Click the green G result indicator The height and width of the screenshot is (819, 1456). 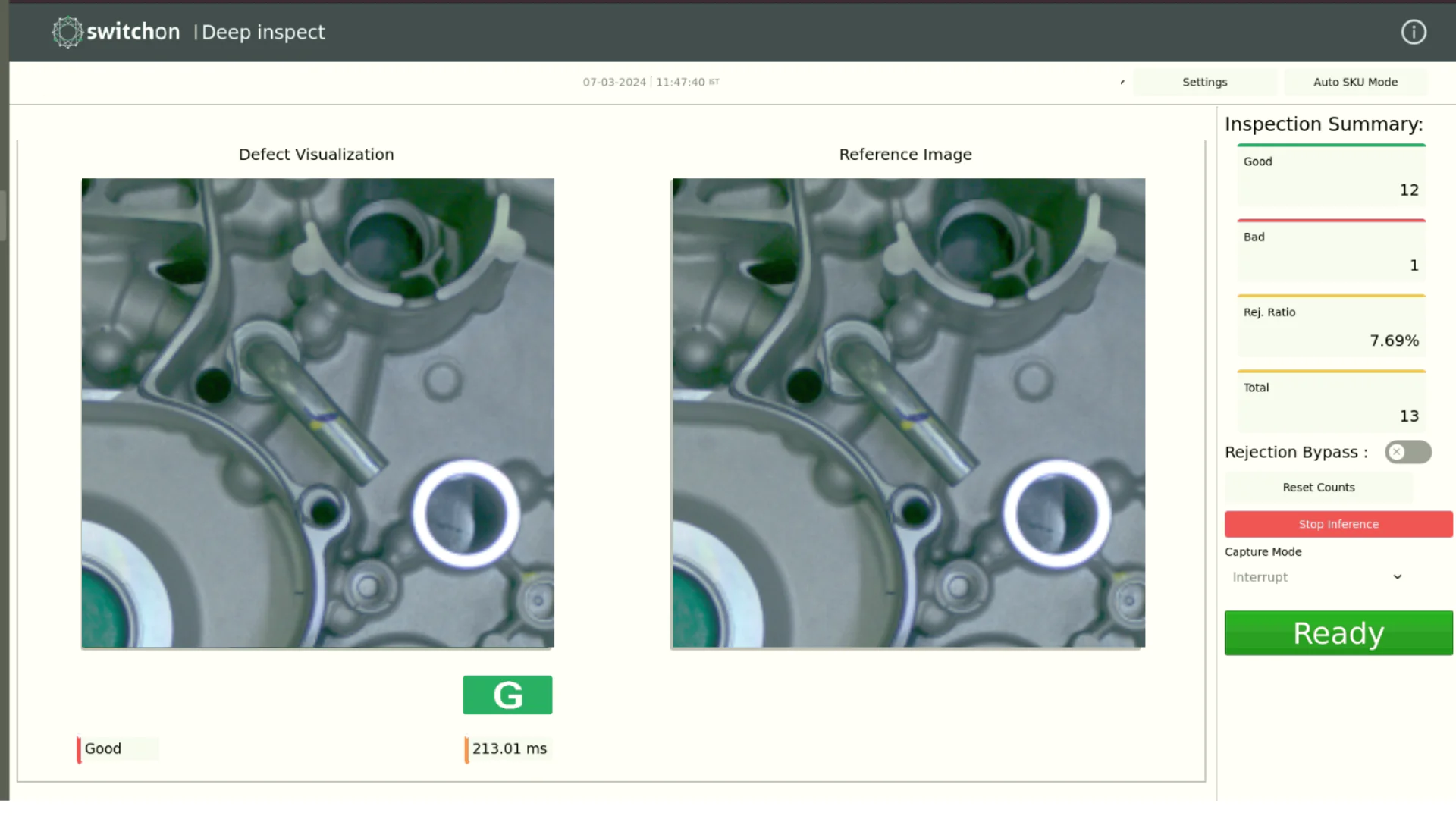click(507, 694)
